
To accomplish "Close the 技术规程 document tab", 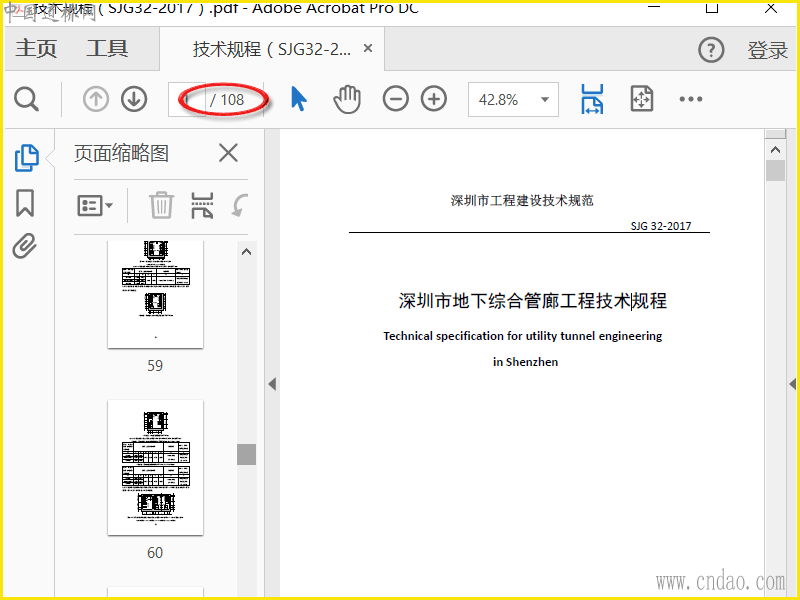I will tap(368, 48).
